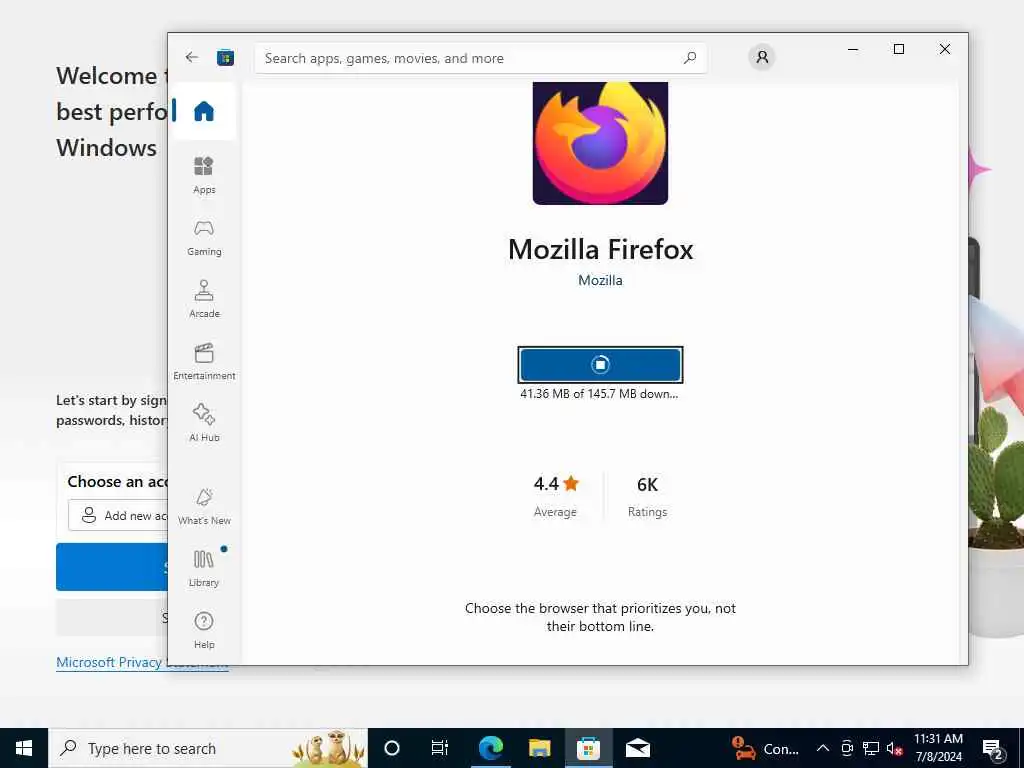This screenshot has width=1024, height=768.
Task: Click Microsoft Store taskbar icon
Action: point(588,748)
